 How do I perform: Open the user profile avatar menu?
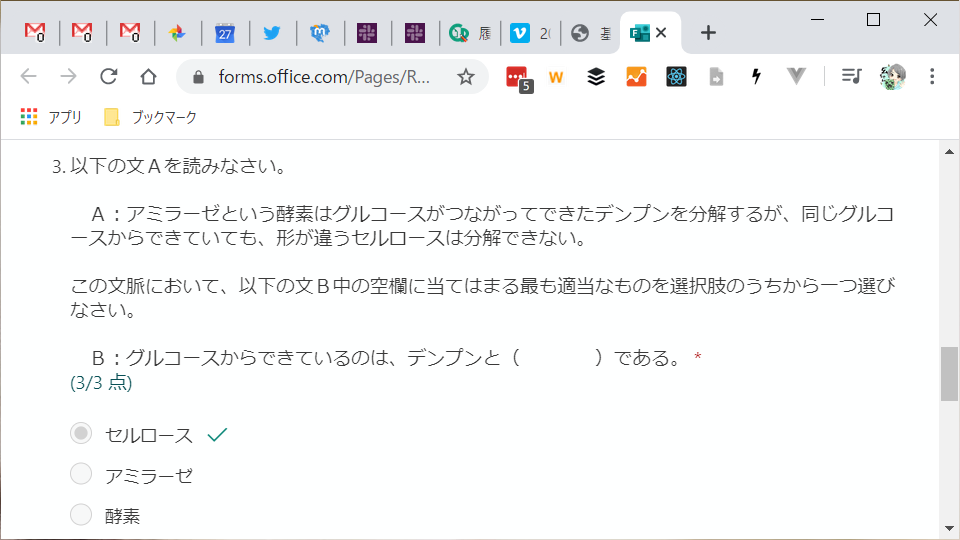point(892,77)
